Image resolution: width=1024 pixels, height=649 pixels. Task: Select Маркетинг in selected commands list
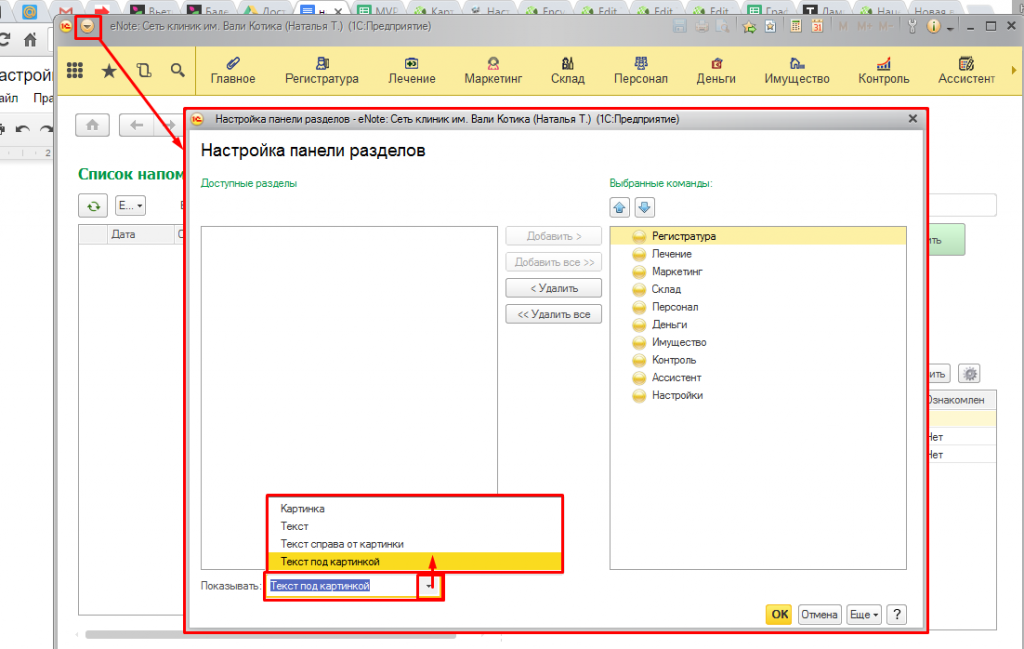[758, 271]
